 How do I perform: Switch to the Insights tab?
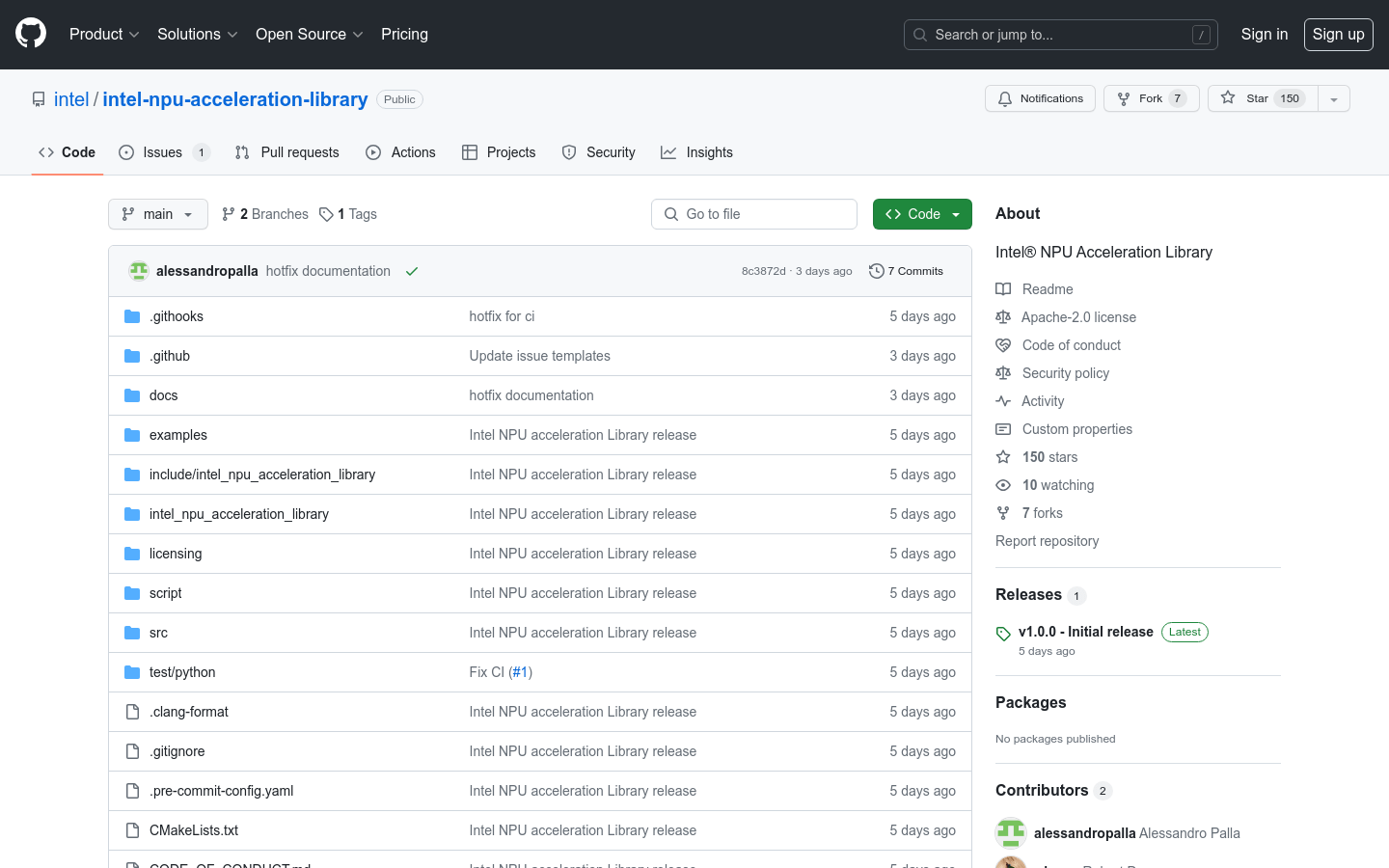click(696, 152)
